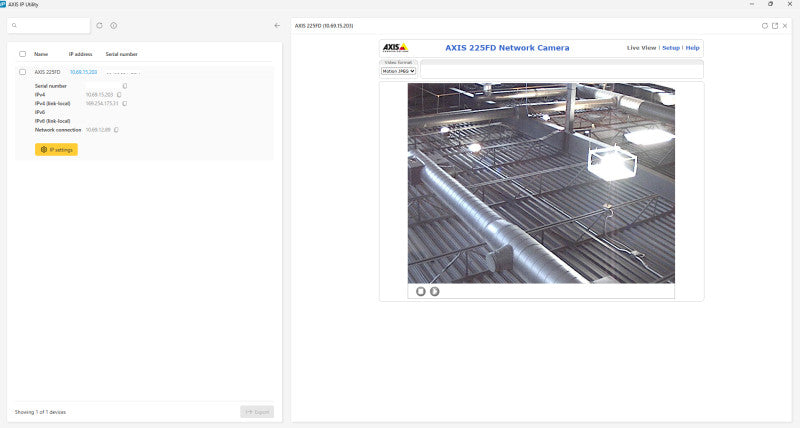Sort by the IP address column header
800x428 pixels.
click(x=81, y=54)
